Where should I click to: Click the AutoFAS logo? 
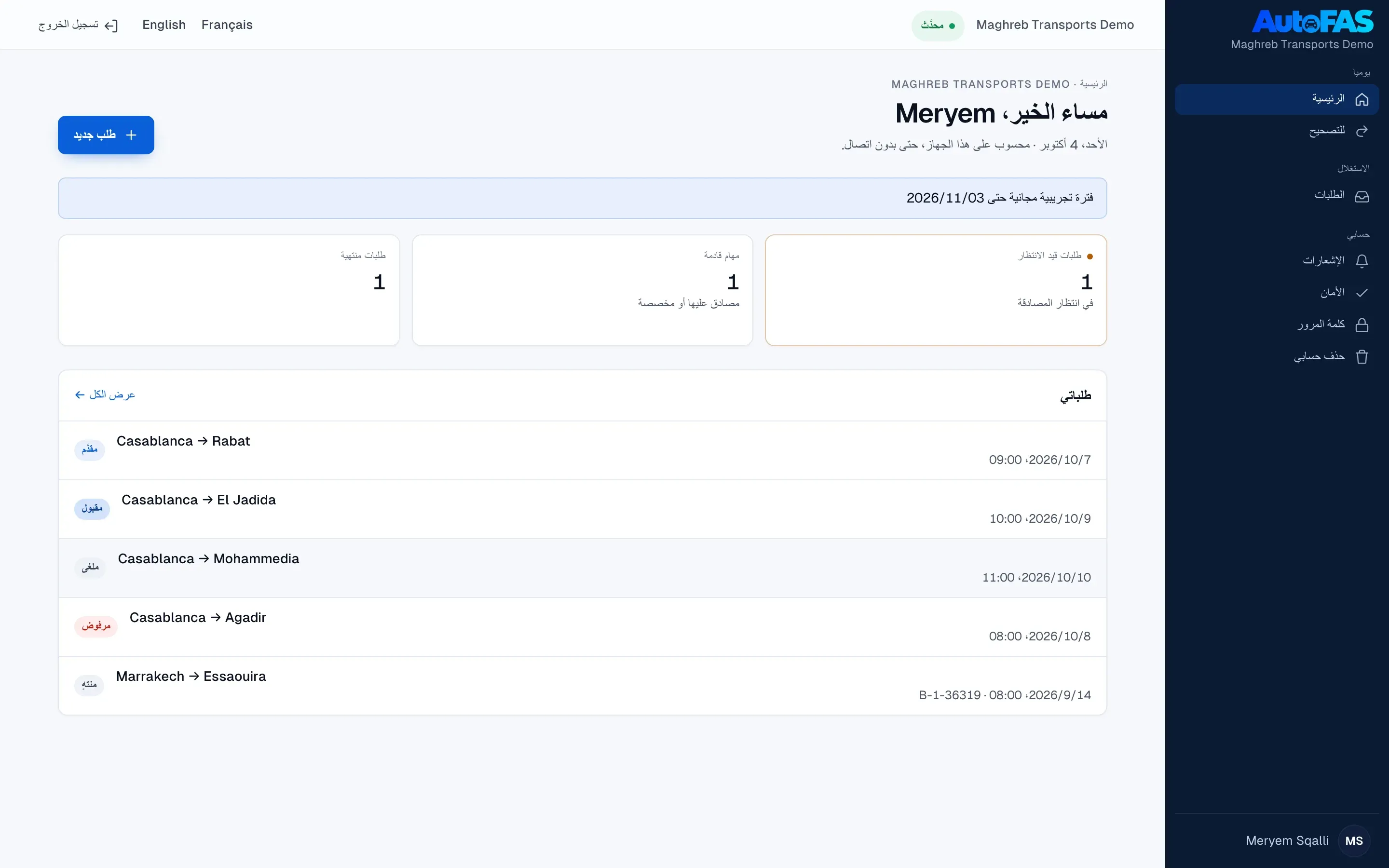point(1313,22)
